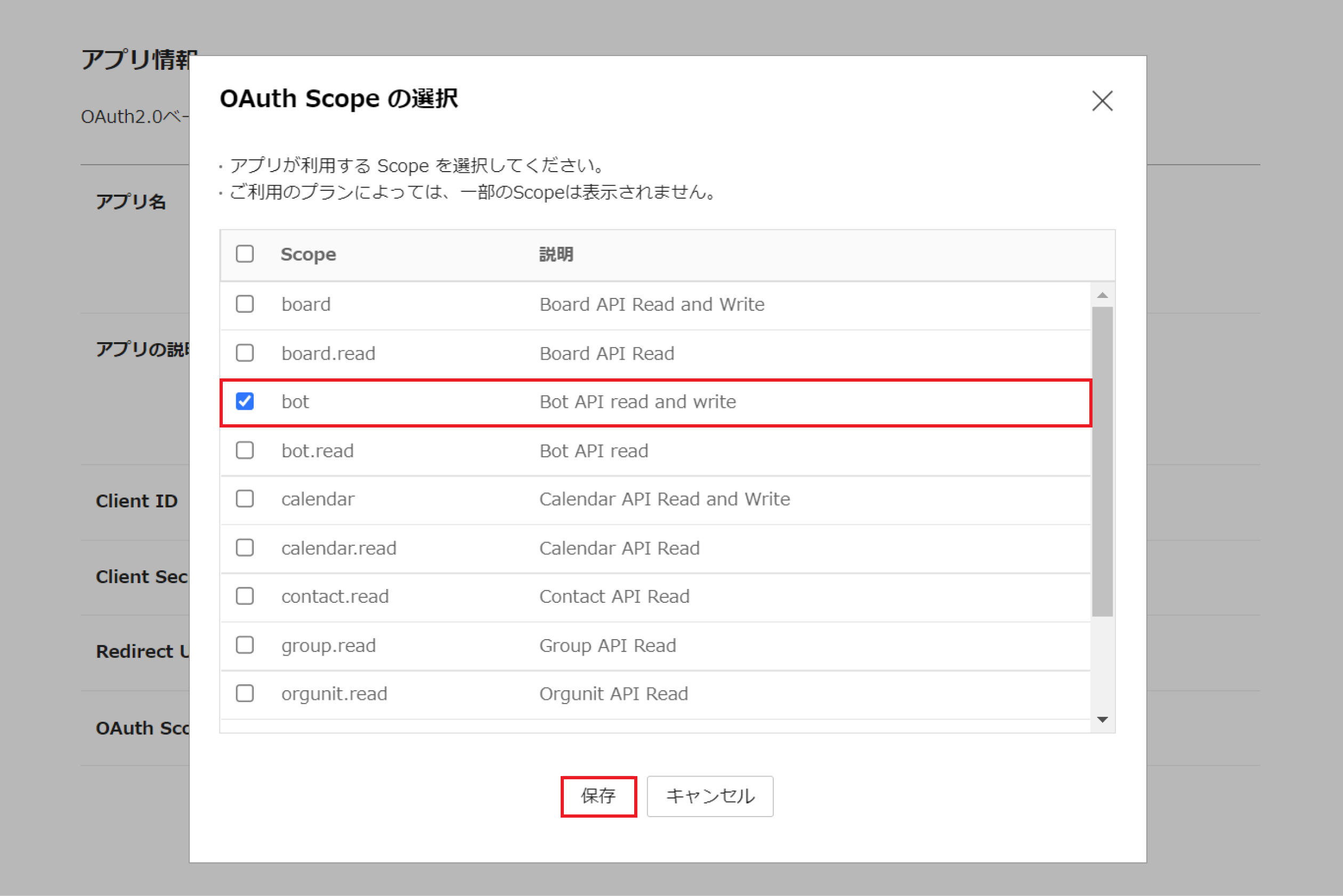This screenshot has height=896, width=1343.
Task: Enable the calendar scope checkbox
Action: (x=245, y=499)
